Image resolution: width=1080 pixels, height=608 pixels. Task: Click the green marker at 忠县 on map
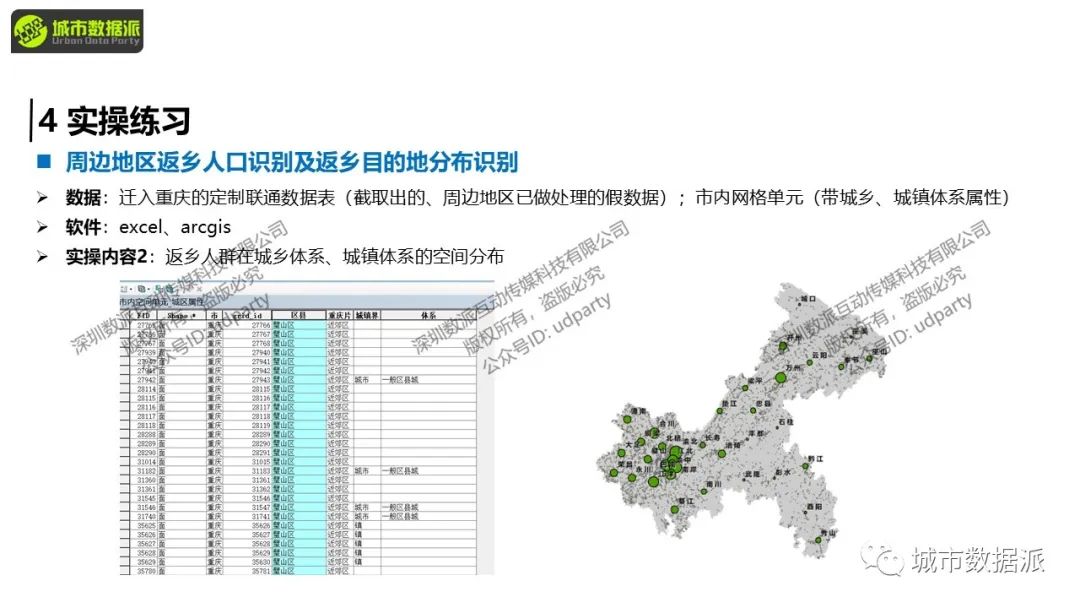coord(753,410)
